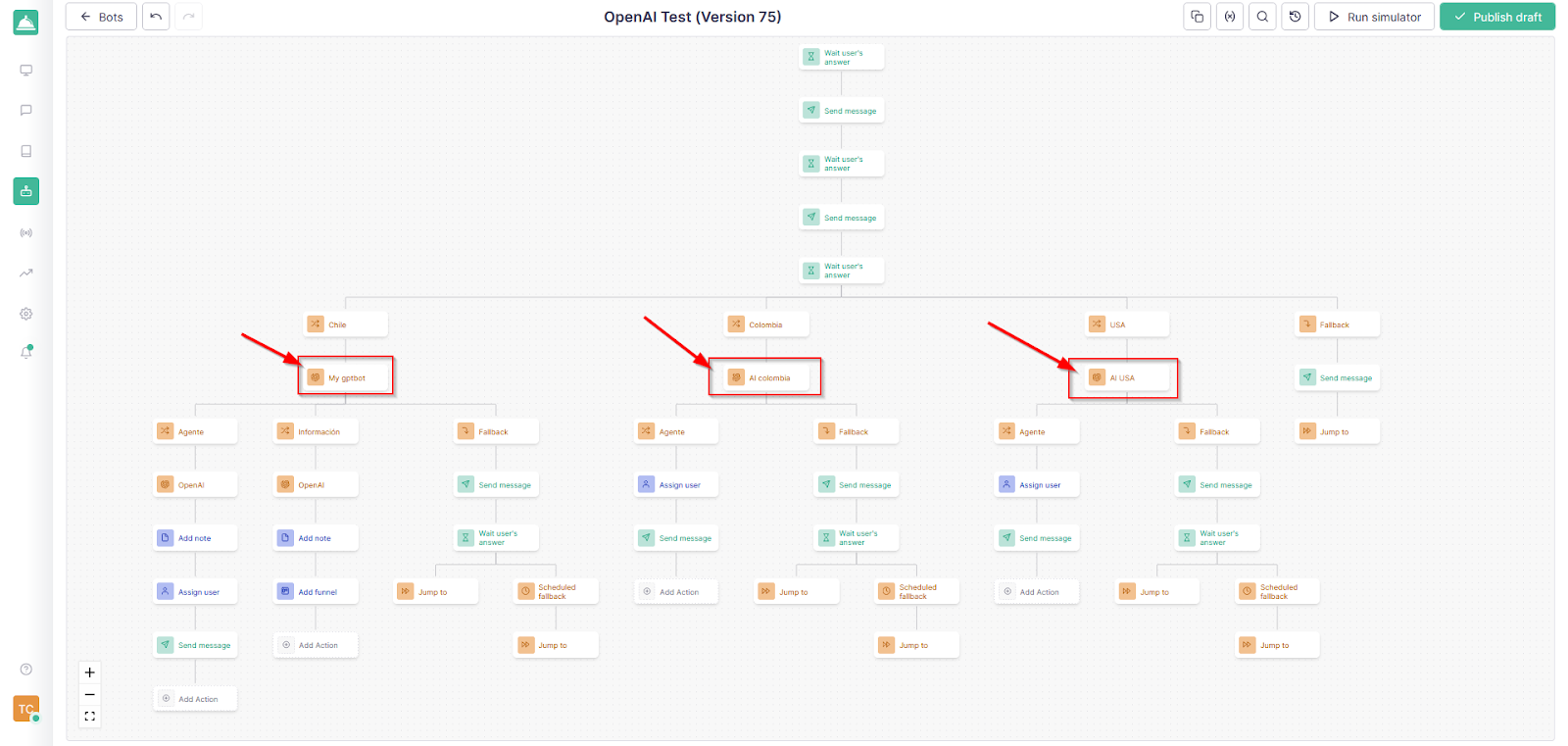Select the highlighted bots sidebar icon

coord(26,191)
